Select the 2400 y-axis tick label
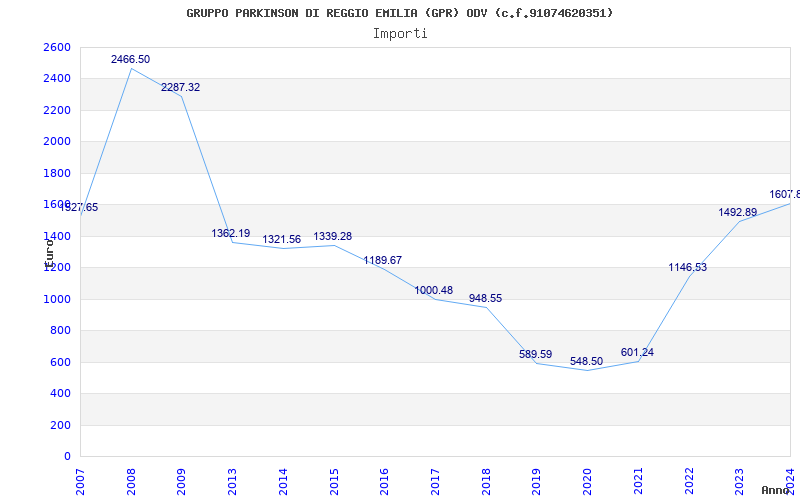This screenshot has height=500, width=800. coord(57,79)
